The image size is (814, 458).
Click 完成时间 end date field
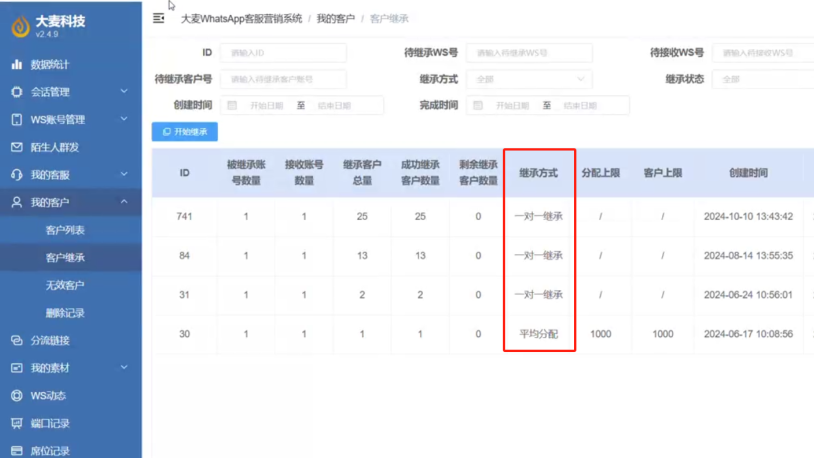pos(581,105)
